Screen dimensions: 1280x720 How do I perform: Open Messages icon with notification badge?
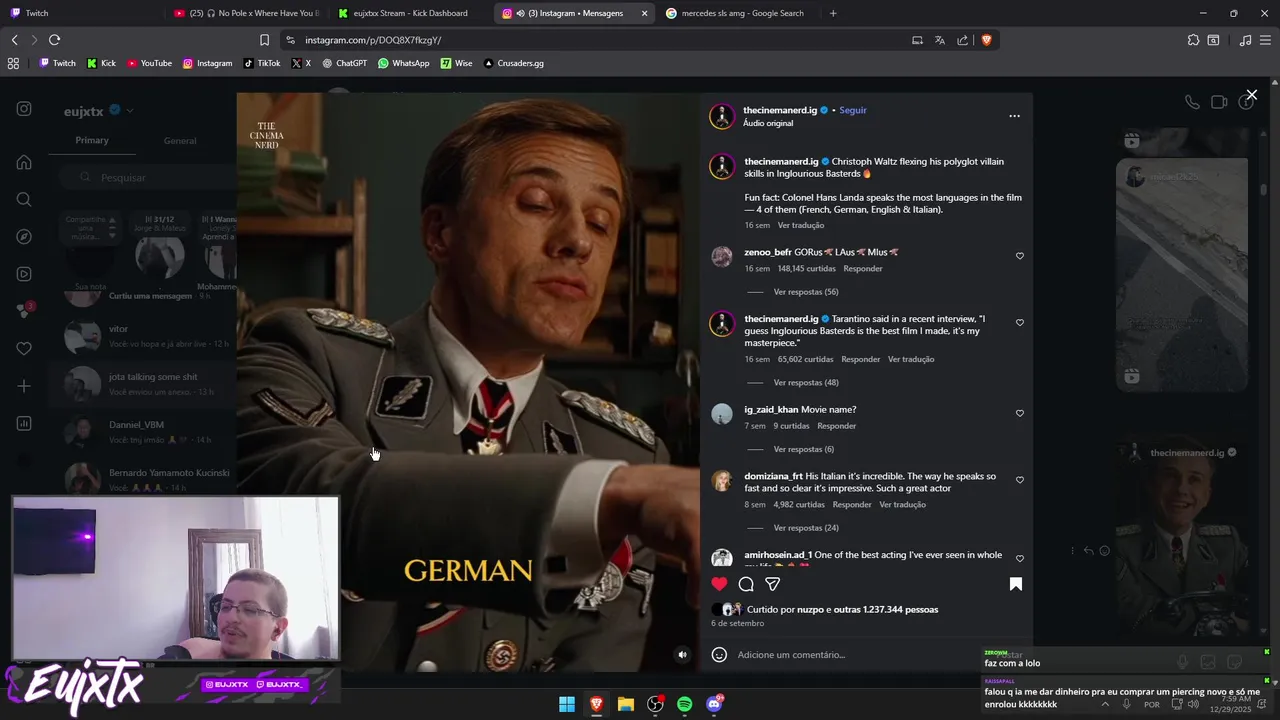[x=24, y=311]
